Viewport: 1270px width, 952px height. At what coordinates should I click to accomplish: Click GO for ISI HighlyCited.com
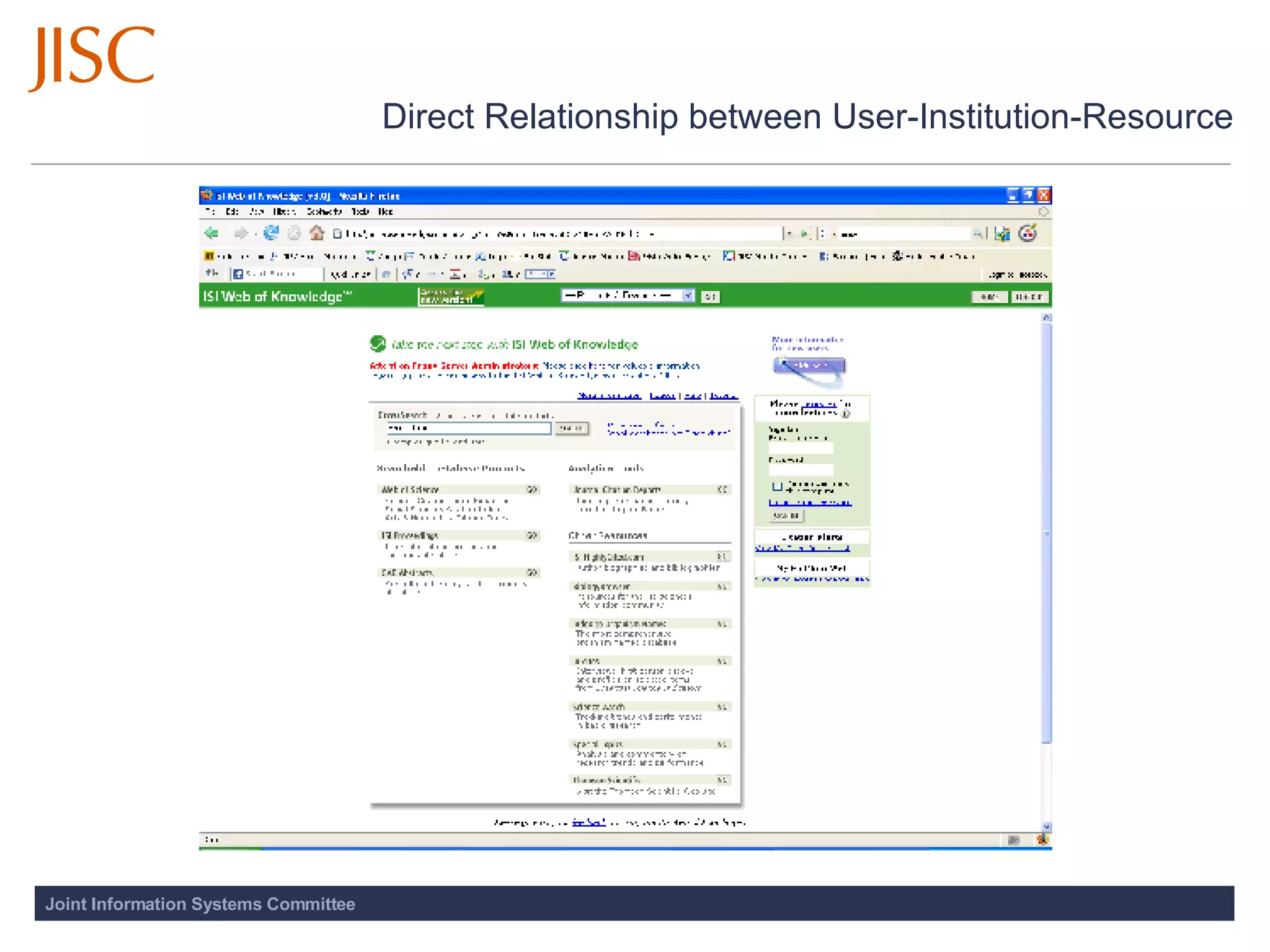(x=722, y=557)
